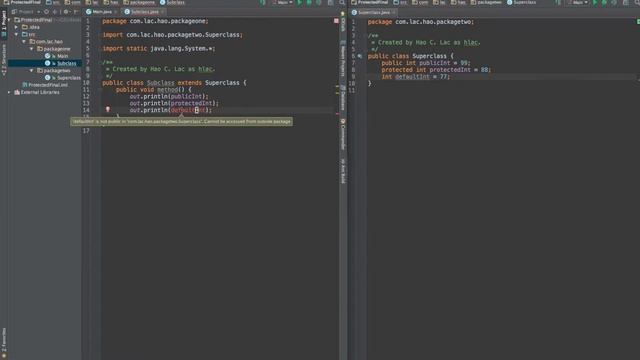640x360 pixels.
Task: Open Project panel settings gear icon
Action: (66, 12)
